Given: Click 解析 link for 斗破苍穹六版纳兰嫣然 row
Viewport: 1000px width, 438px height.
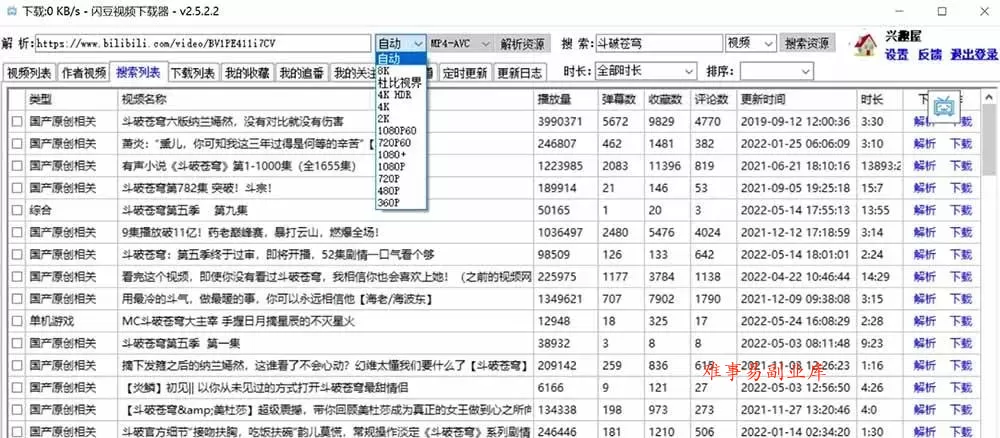Looking at the screenshot, I should coord(924,121).
